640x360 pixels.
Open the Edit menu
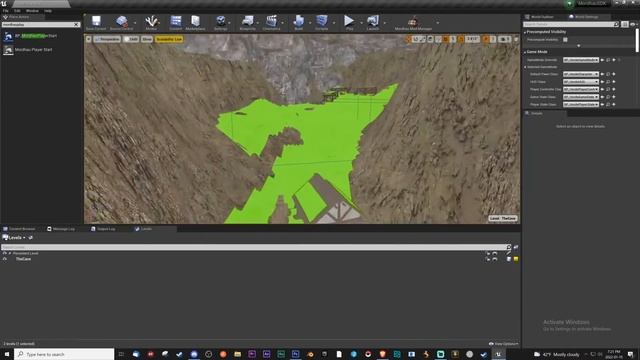[x=17, y=11]
